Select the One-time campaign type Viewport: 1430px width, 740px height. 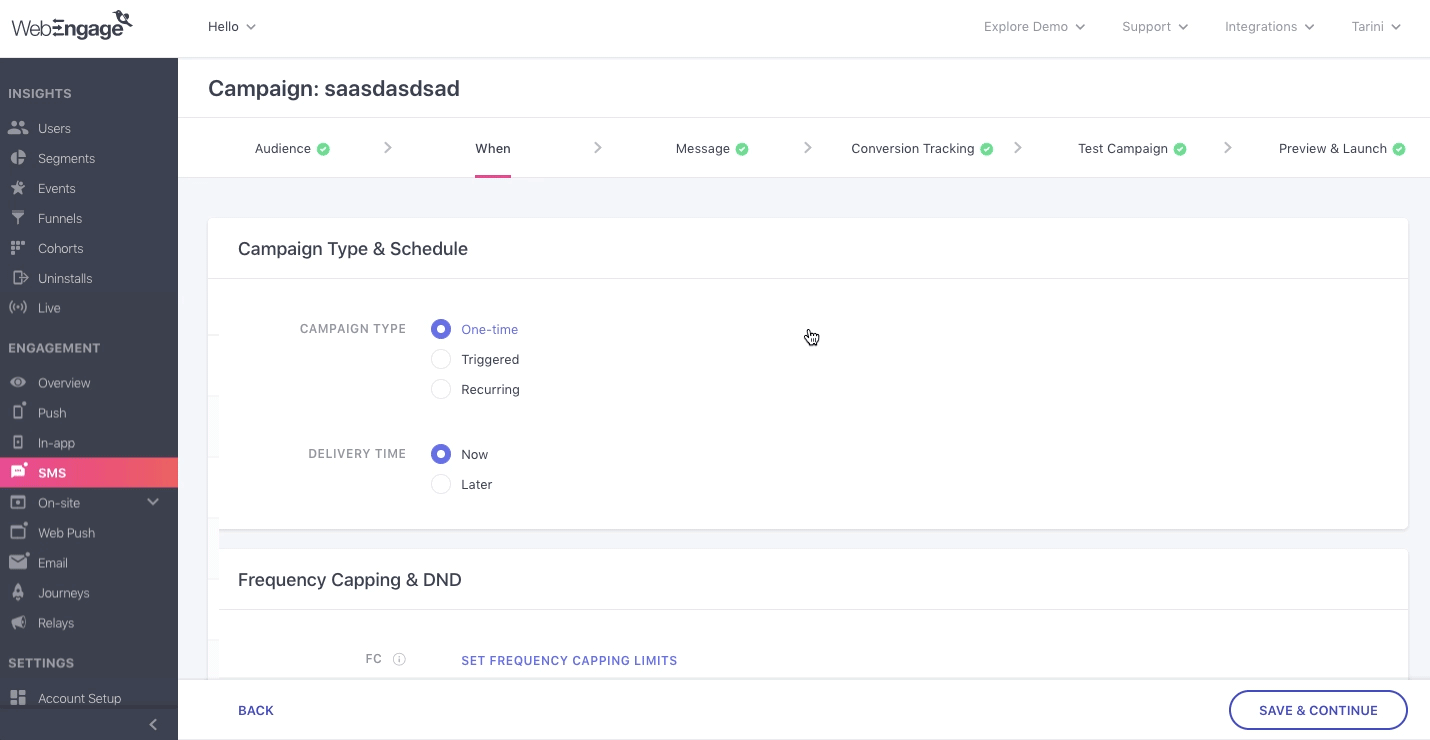(x=441, y=329)
